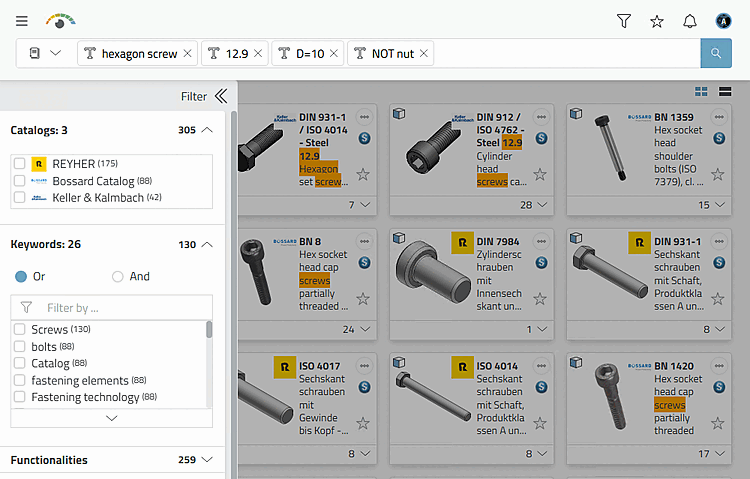Open the user account avatar
Viewport: 750px width, 479px height.
pos(723,21)
